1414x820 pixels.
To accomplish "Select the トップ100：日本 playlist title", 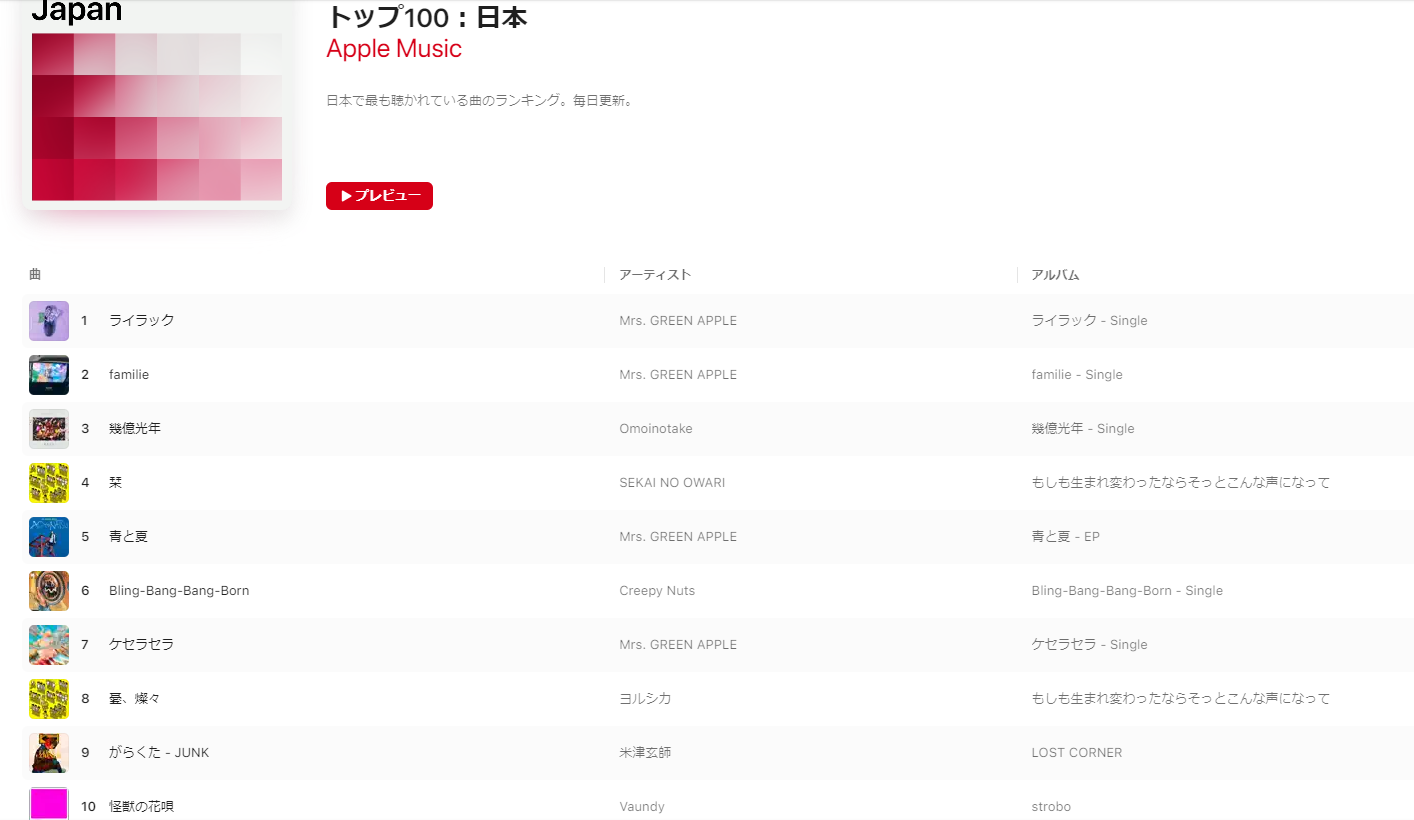I will (427, 16).
